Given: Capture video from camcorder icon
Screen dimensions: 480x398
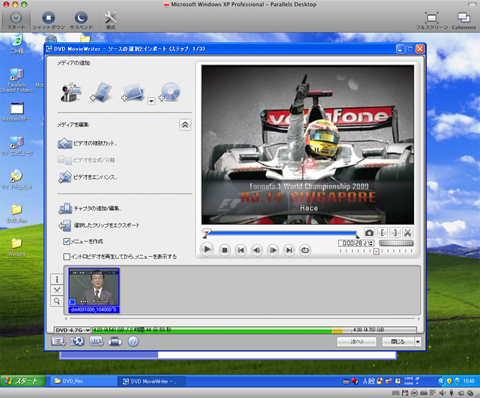Looking at the screenshot, I should (x=71, y=92).
